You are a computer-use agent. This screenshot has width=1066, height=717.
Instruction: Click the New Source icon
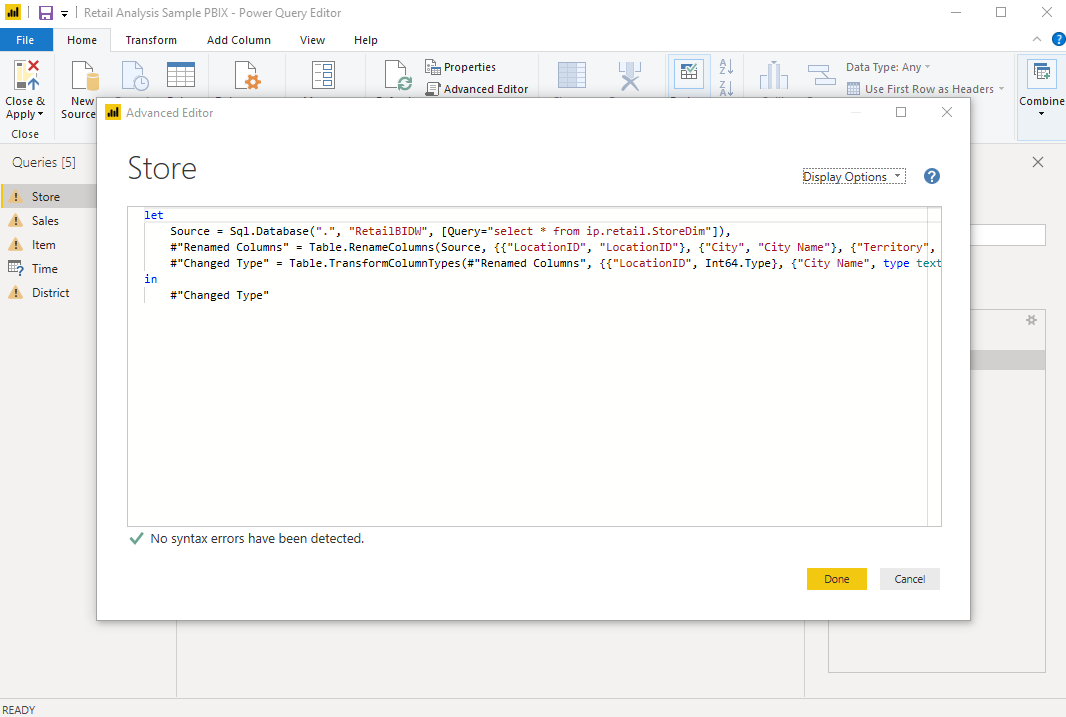point(86,75)
